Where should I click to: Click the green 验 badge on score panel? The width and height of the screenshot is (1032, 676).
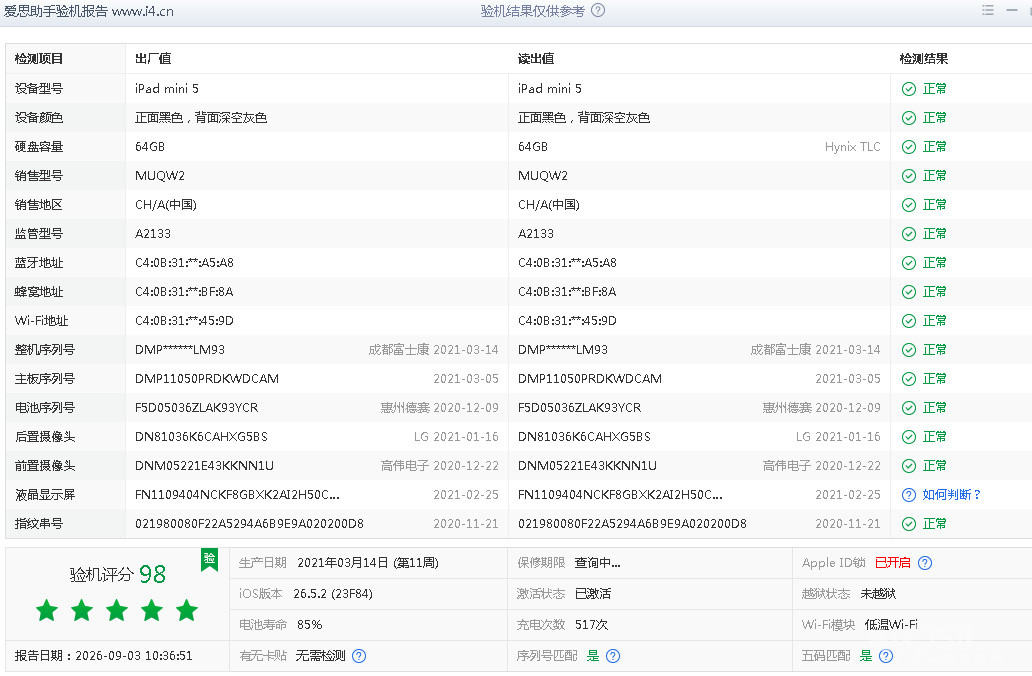pyautogui.click(x=209, y=559)
